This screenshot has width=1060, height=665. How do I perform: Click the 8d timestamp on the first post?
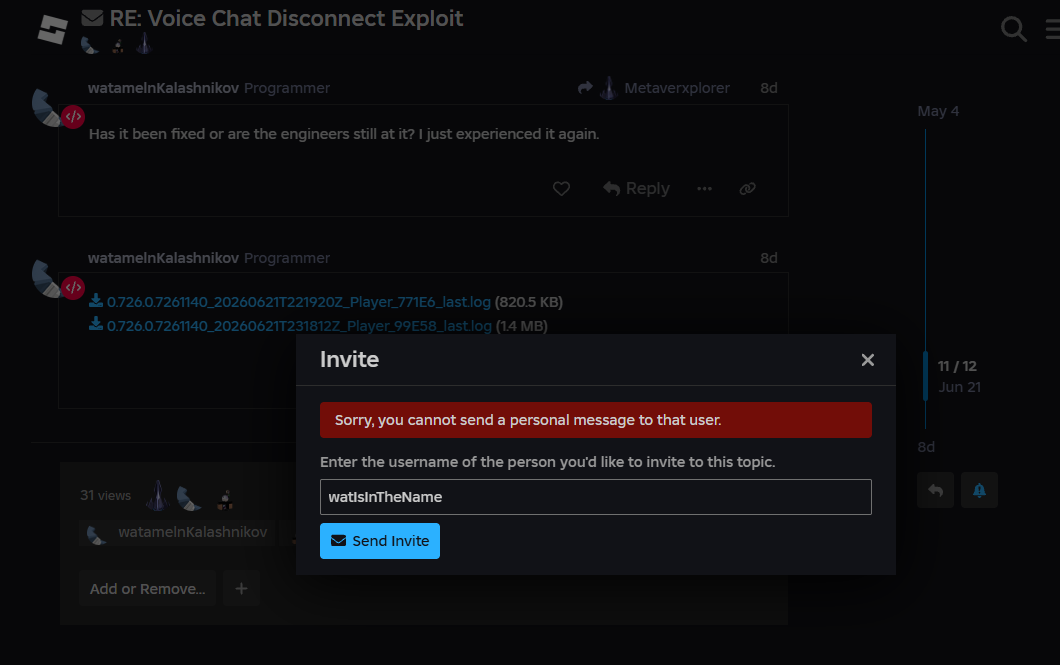[x=769, y=88]
